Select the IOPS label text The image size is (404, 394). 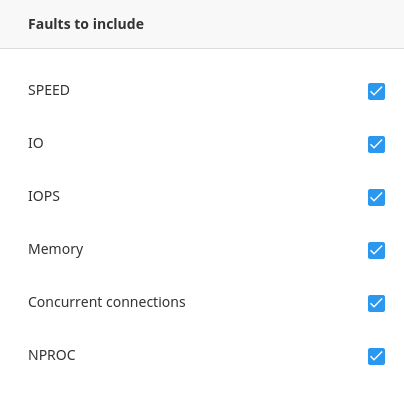click(x=44, y=196)
